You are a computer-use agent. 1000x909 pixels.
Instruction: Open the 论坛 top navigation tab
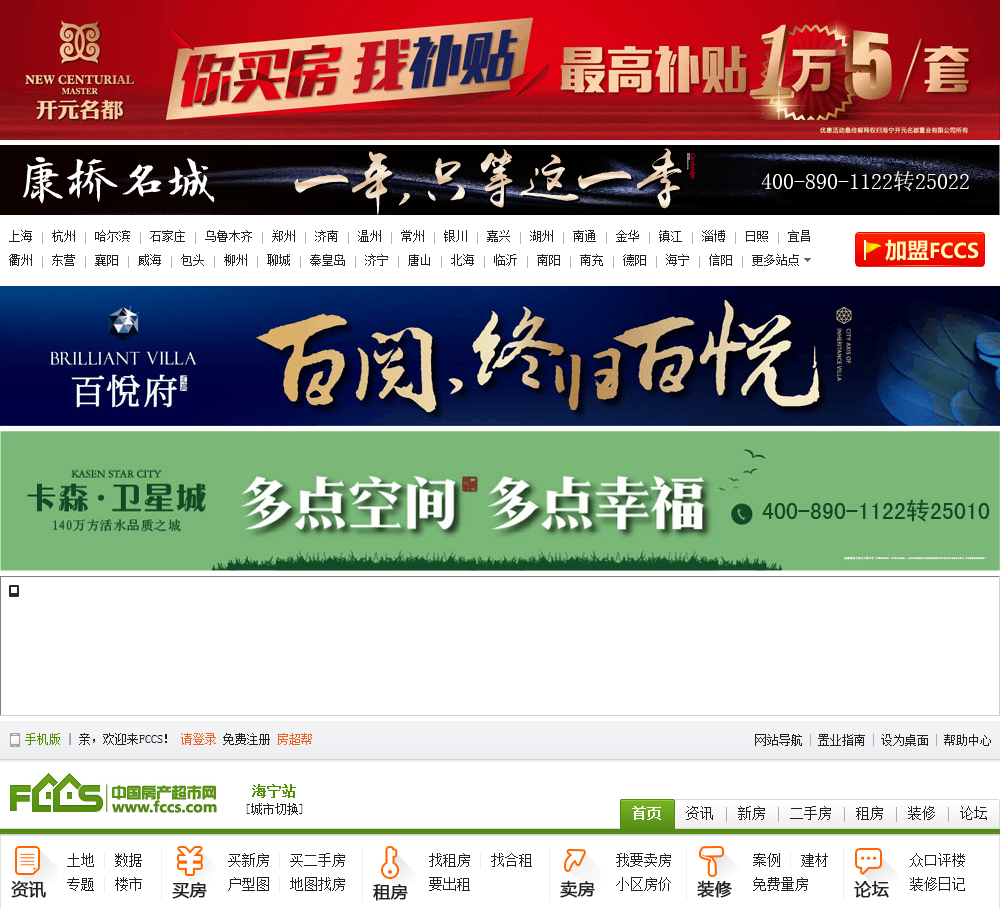coord(973,813)
